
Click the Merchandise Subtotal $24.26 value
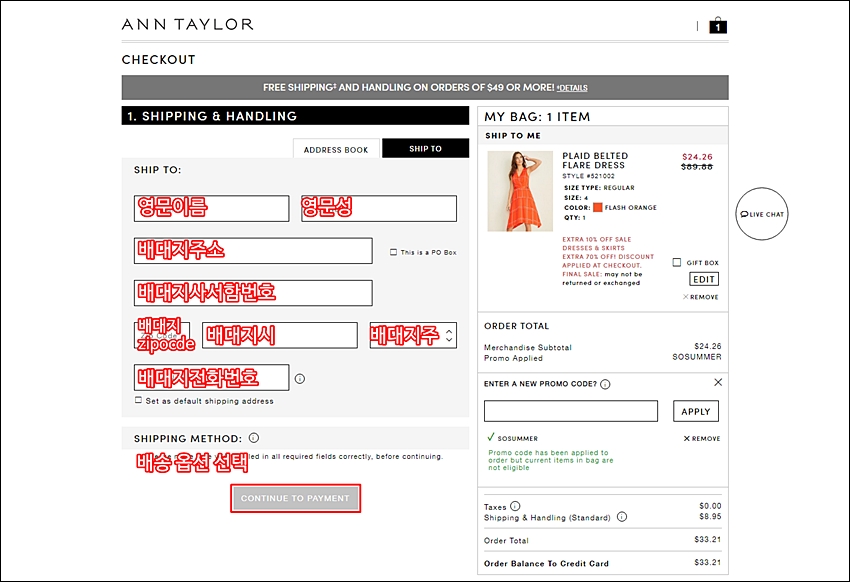pos(707,346)
